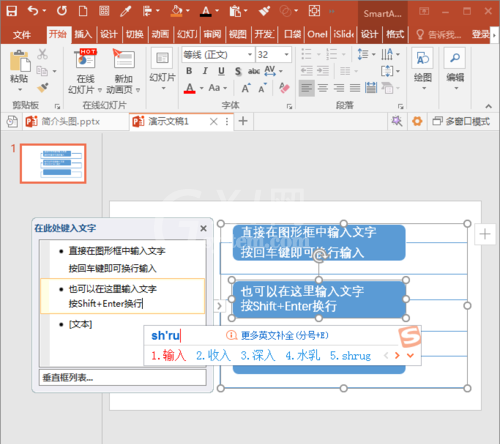
Task: Click the Save icon in quick access toolbar
Action: 12,11
